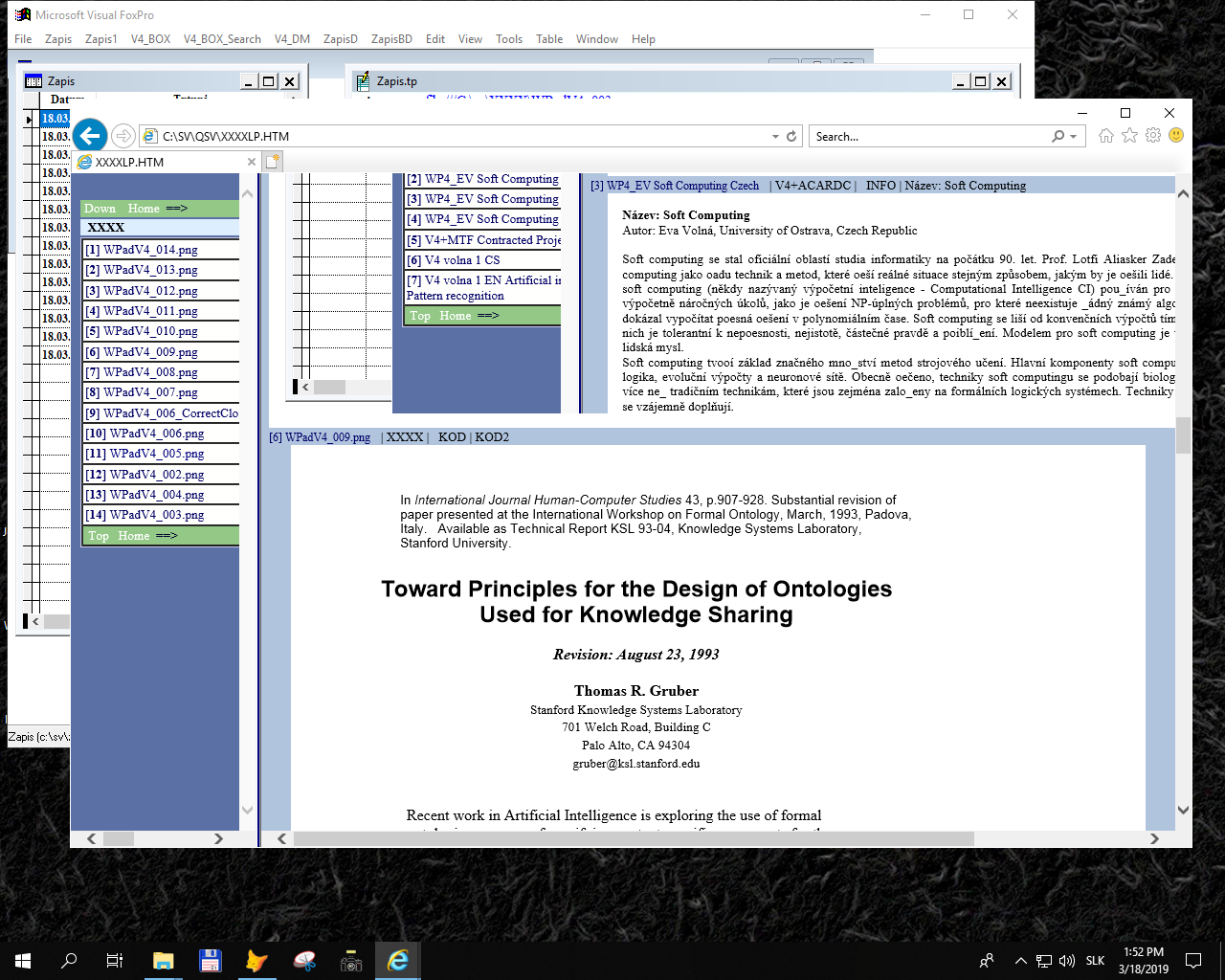Screen dimensions: 1225x980
Task: Open new tab button beside XXXXLP.HTM
Action: (273, 162)
